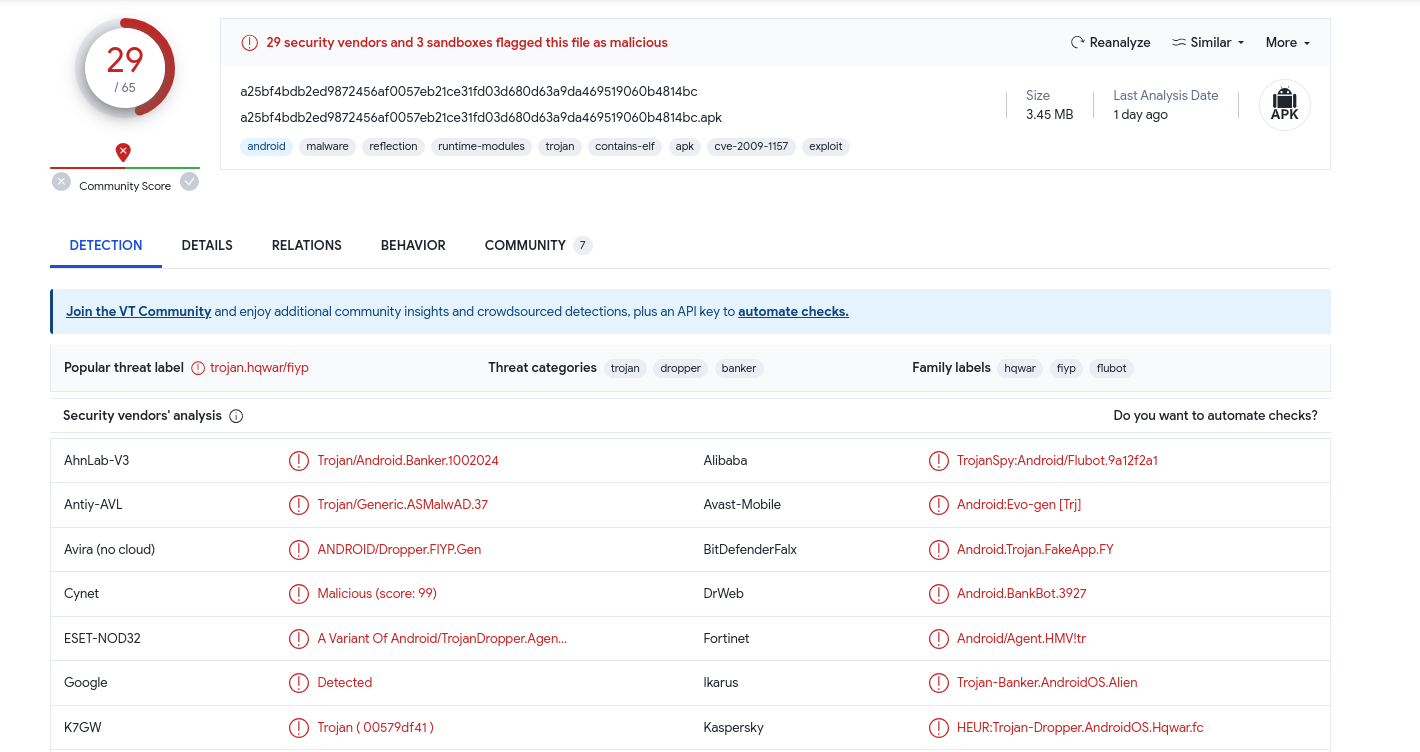The image size is (1420, 752).
Task: Click the trojan threat category chip
Action: (625, 369)
